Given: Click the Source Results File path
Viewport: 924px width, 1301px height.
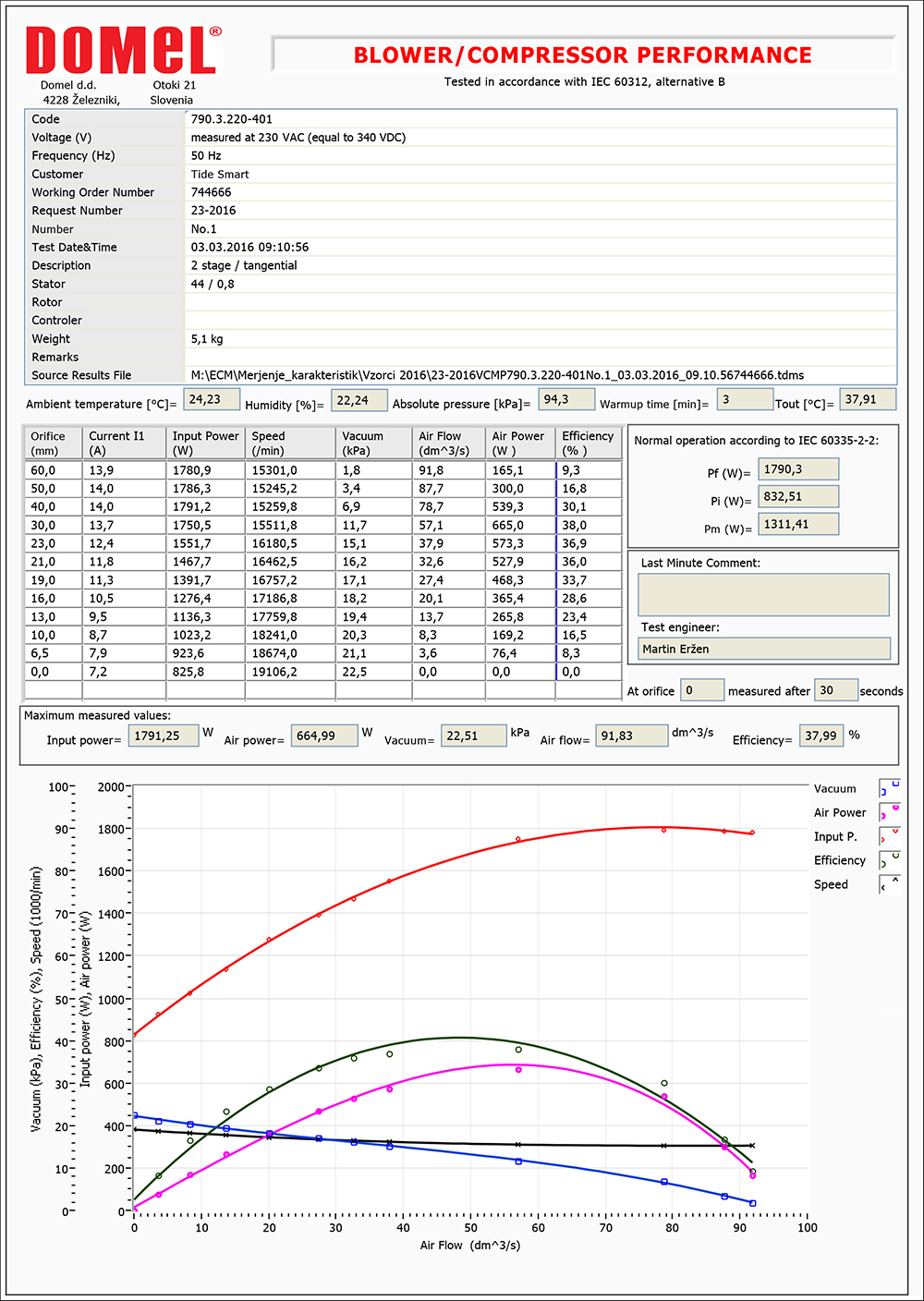Looking at the screenshot, I should coord(497,375).
